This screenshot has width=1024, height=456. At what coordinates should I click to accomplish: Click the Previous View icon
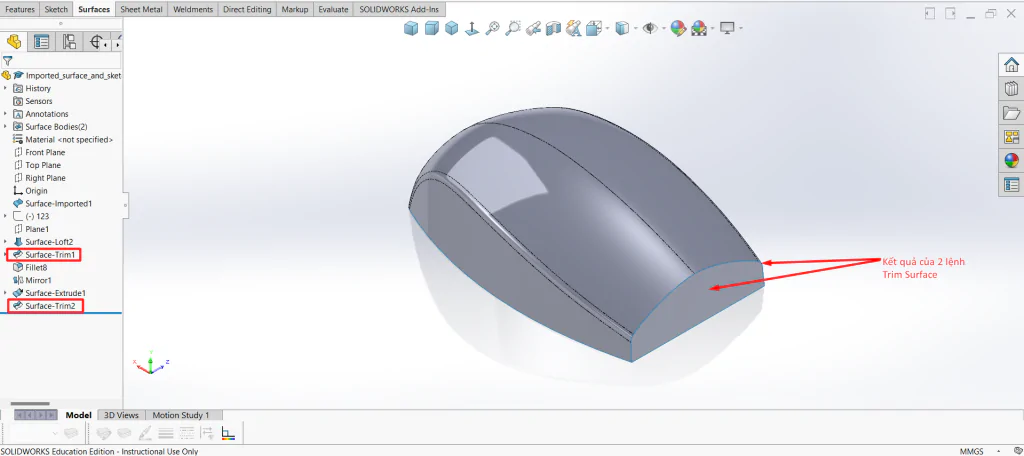pyautogui.click(x=534, y=28)
